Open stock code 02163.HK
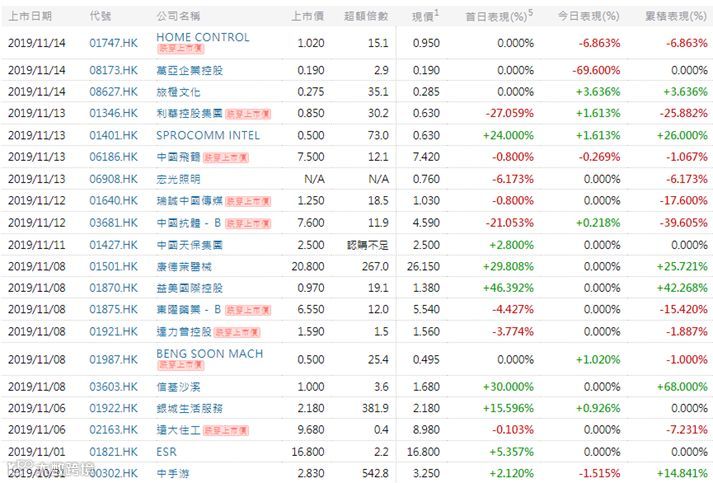Viewport: 713px width, 483px height. tap(114, 430)
